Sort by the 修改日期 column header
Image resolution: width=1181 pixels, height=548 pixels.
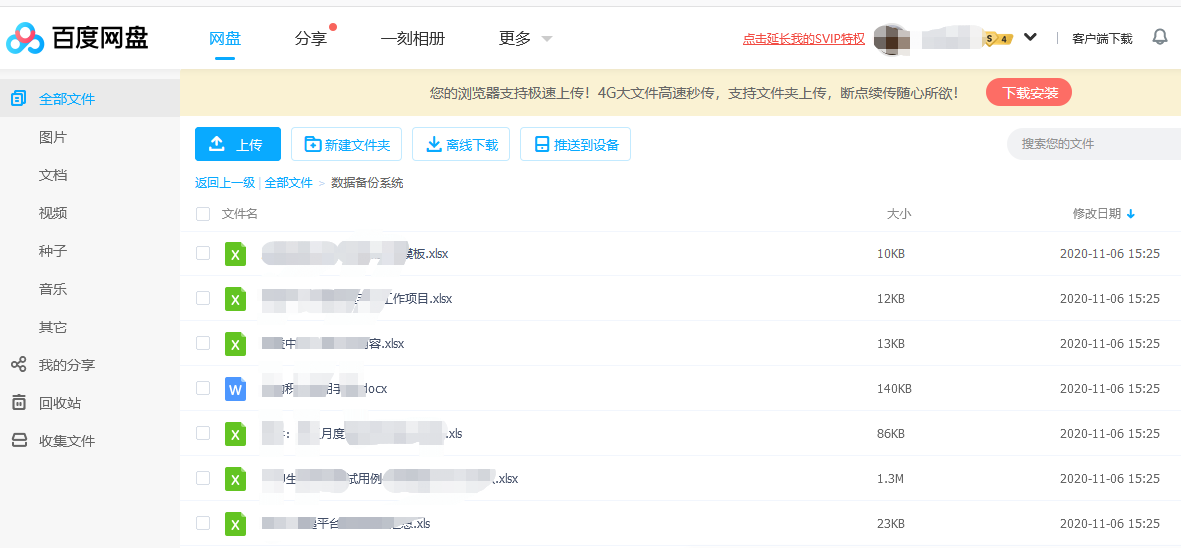coord(1103,214)
